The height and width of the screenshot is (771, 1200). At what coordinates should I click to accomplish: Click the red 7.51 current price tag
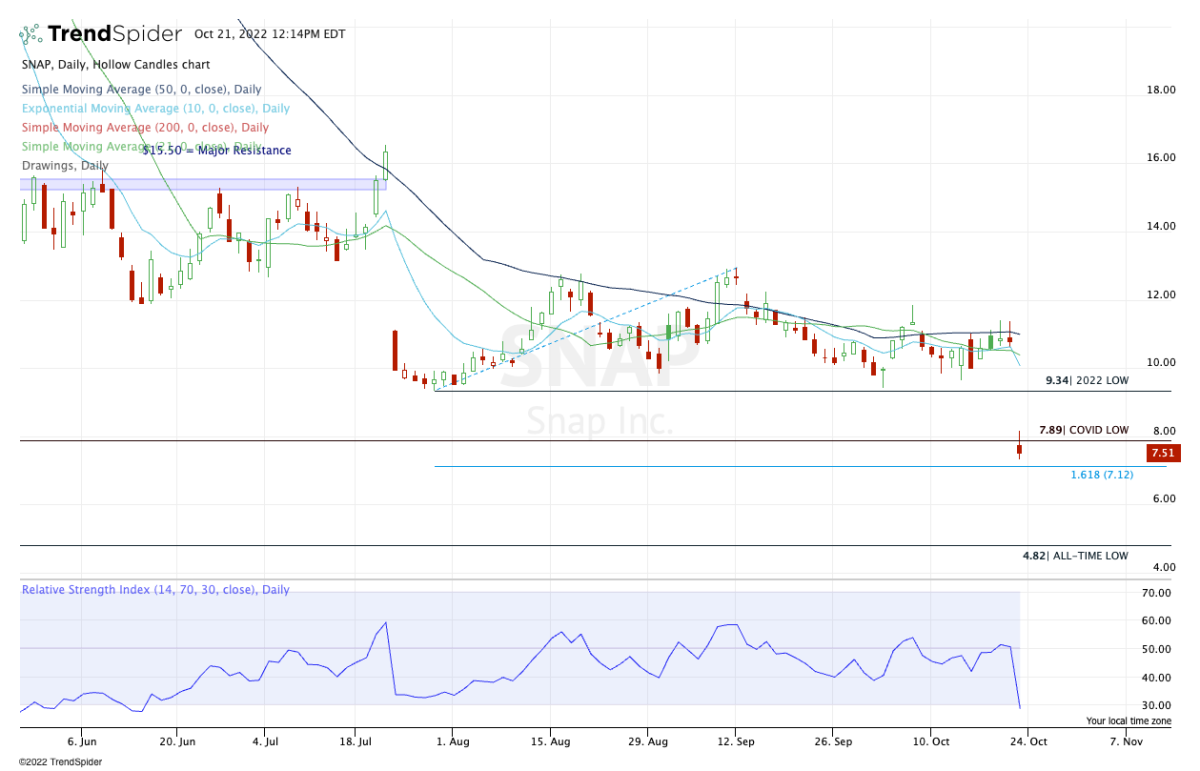[1161, 453]
